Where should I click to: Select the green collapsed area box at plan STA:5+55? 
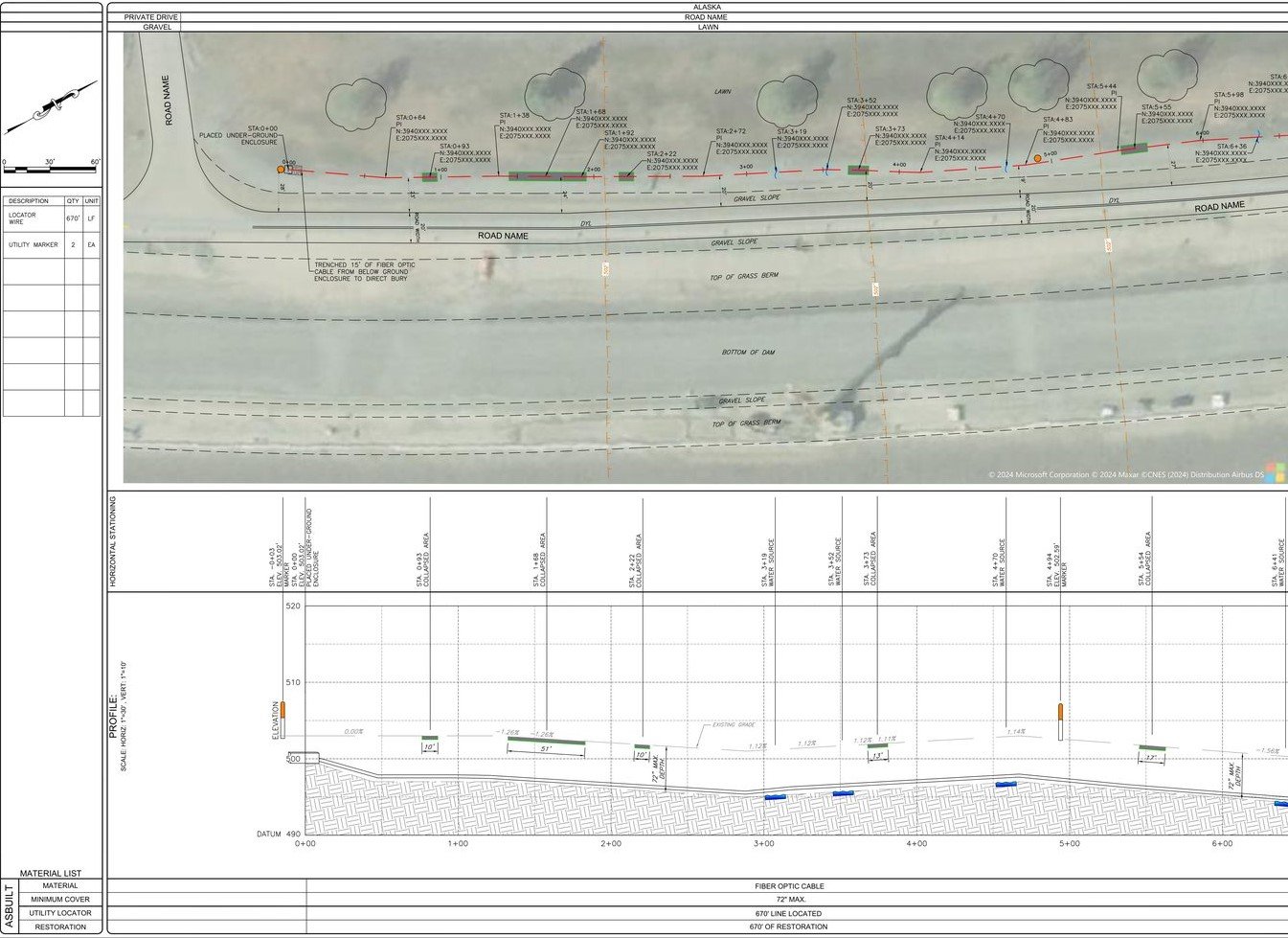[x=1134, y=149]
